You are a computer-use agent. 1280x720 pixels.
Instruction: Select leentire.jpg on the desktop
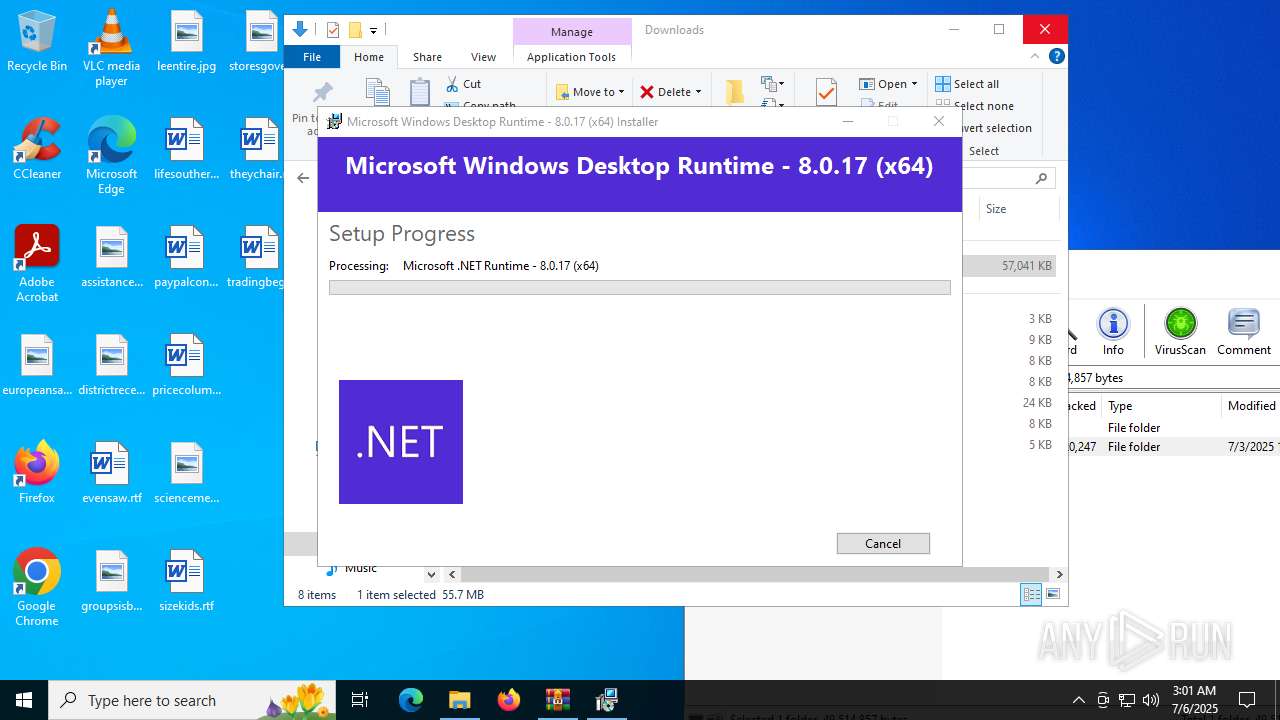pyautogui.click(x=186, y=42)
